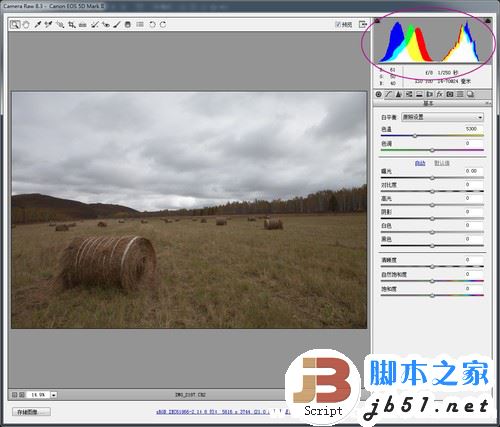Open the zoom level dropdown arrow
The image size is (500, 427).
point(54,395)
